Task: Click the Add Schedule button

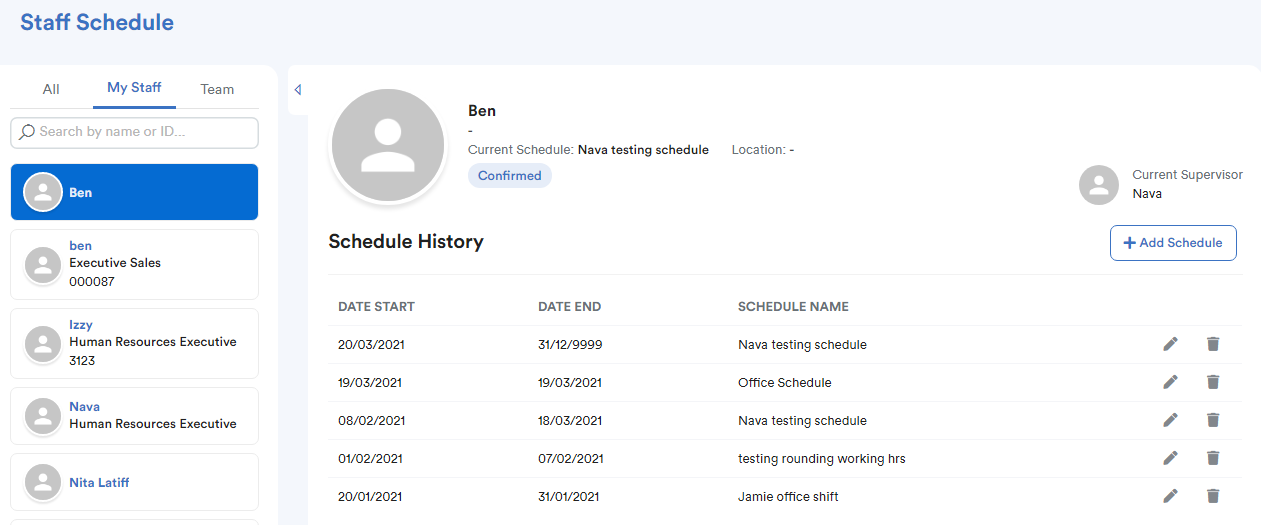Action: [x=1173, y=243]
